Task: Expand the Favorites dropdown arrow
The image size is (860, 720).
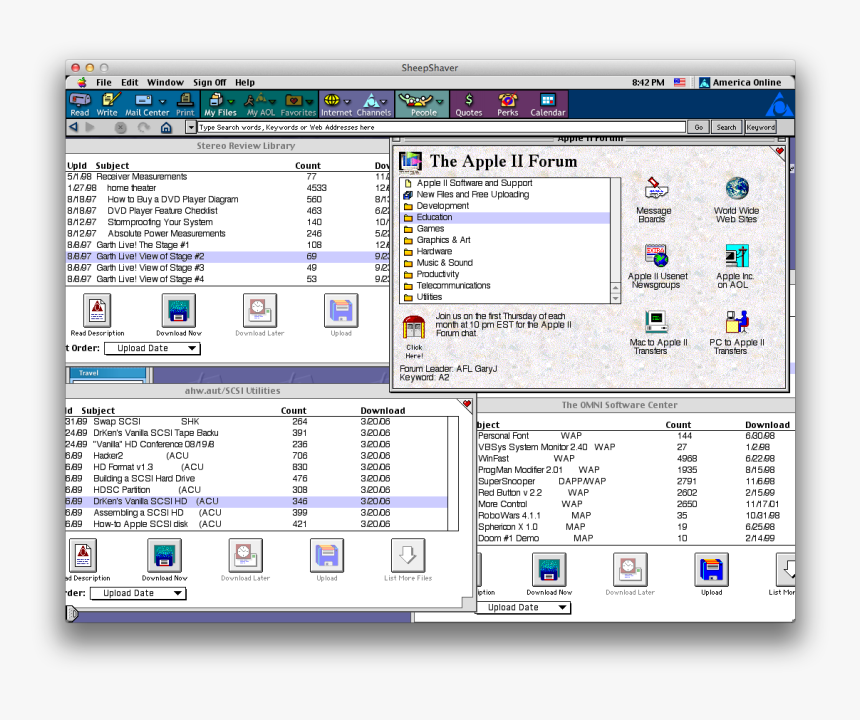Action: [309, 101]
